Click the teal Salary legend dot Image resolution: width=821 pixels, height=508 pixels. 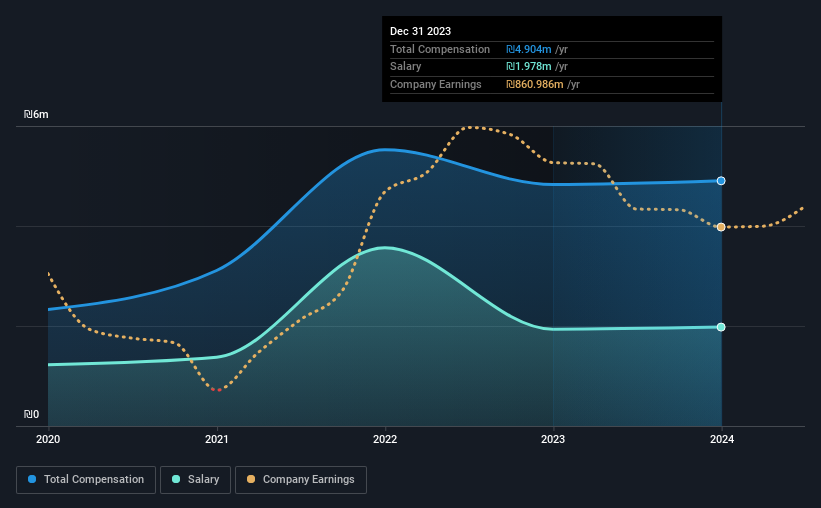click(x=176, y=479)
